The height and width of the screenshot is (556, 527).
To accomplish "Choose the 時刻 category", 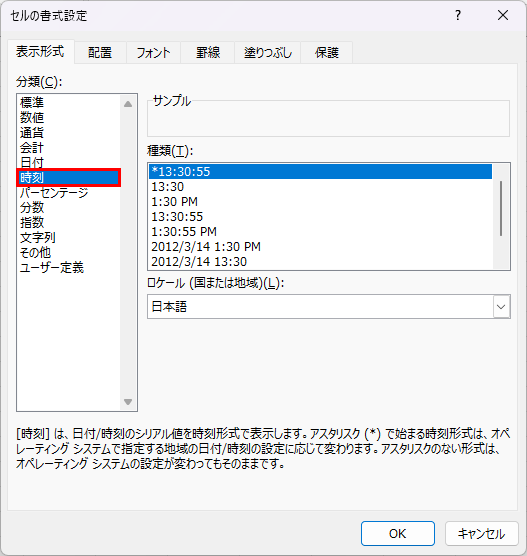I will (x=69, y=177).
